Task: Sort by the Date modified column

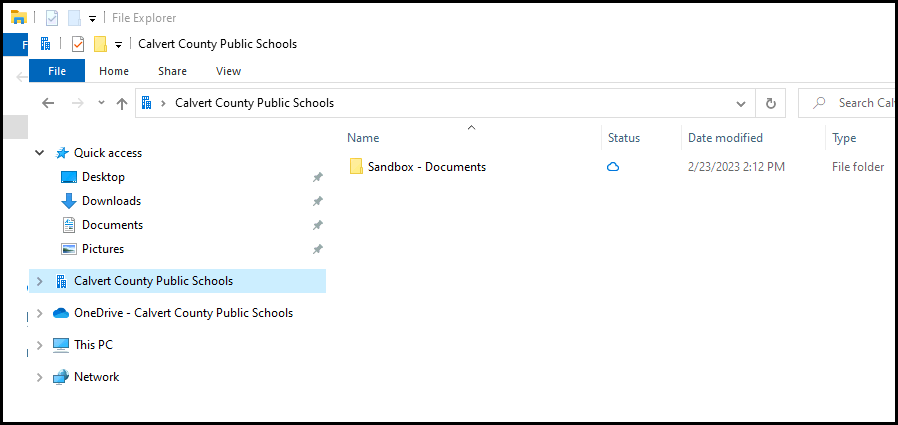Action: pos(725,138)
